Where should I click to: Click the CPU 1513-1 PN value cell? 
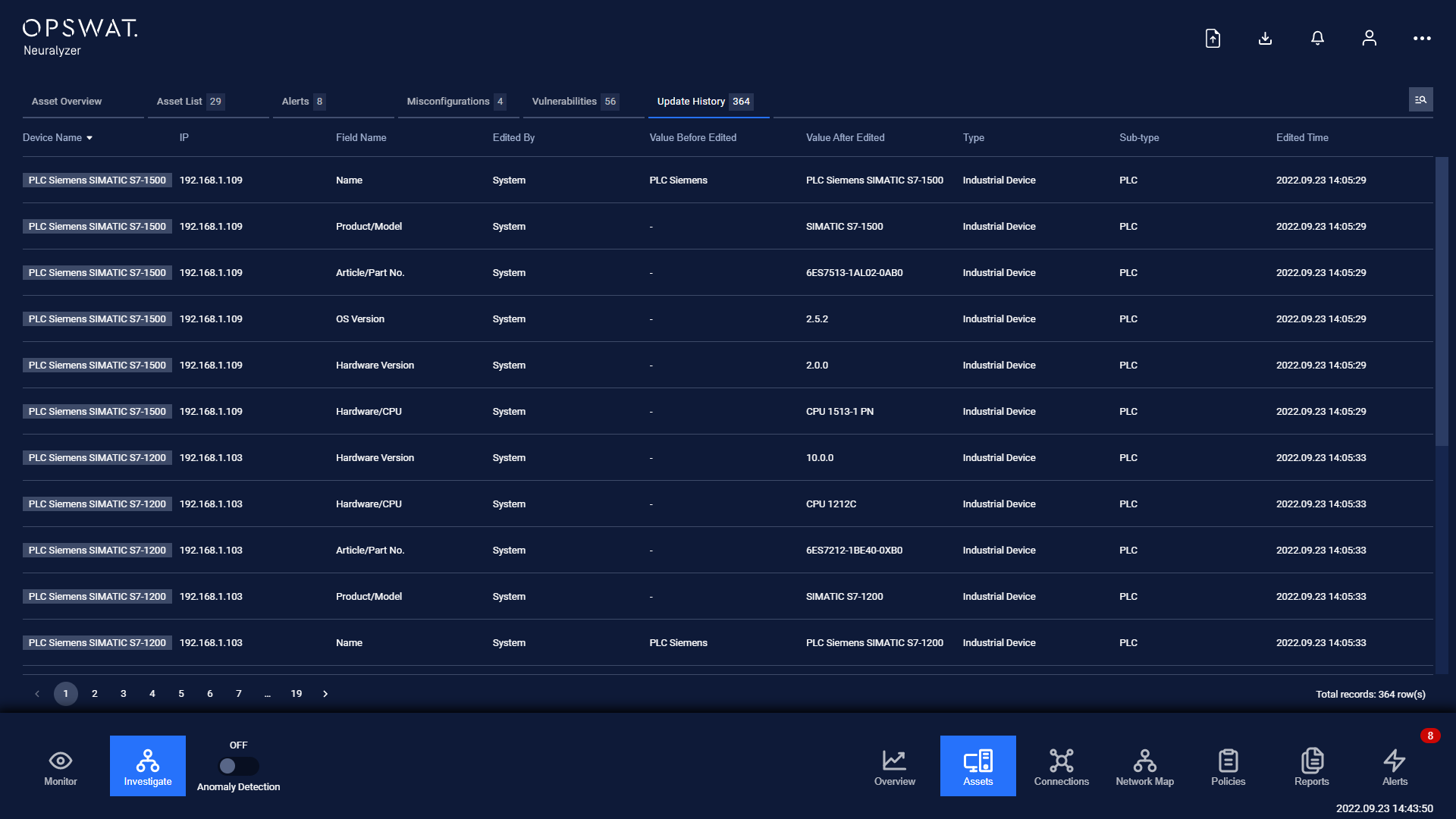tap(839, 412)
